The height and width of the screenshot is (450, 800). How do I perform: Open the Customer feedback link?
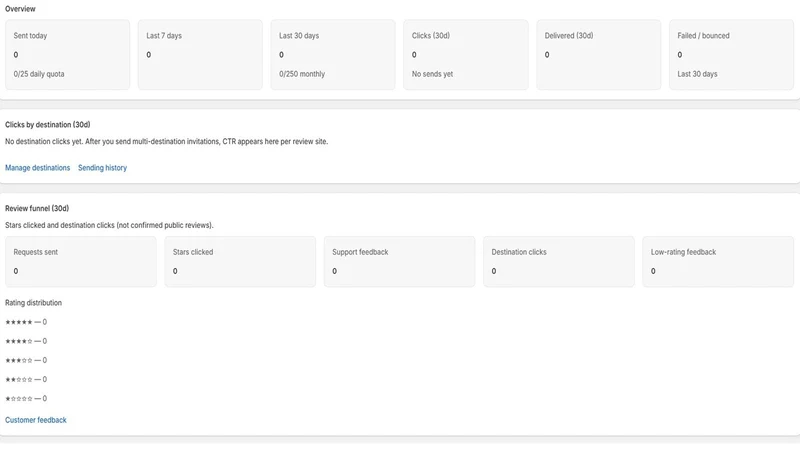pyautogui.click(x=36, y=420)
